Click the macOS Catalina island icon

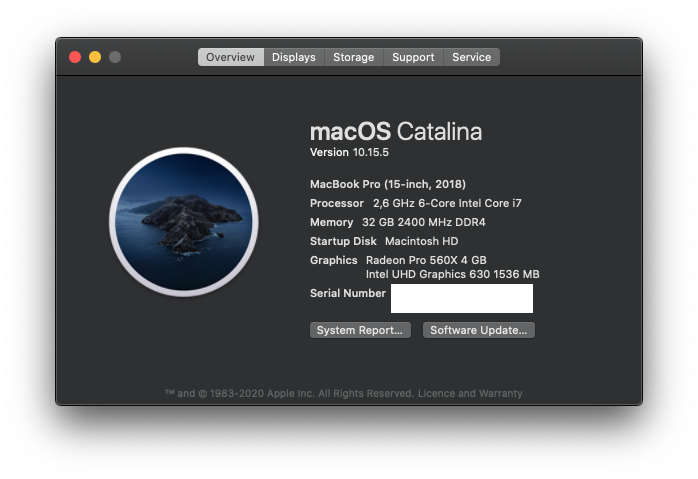tap(184, 222)
